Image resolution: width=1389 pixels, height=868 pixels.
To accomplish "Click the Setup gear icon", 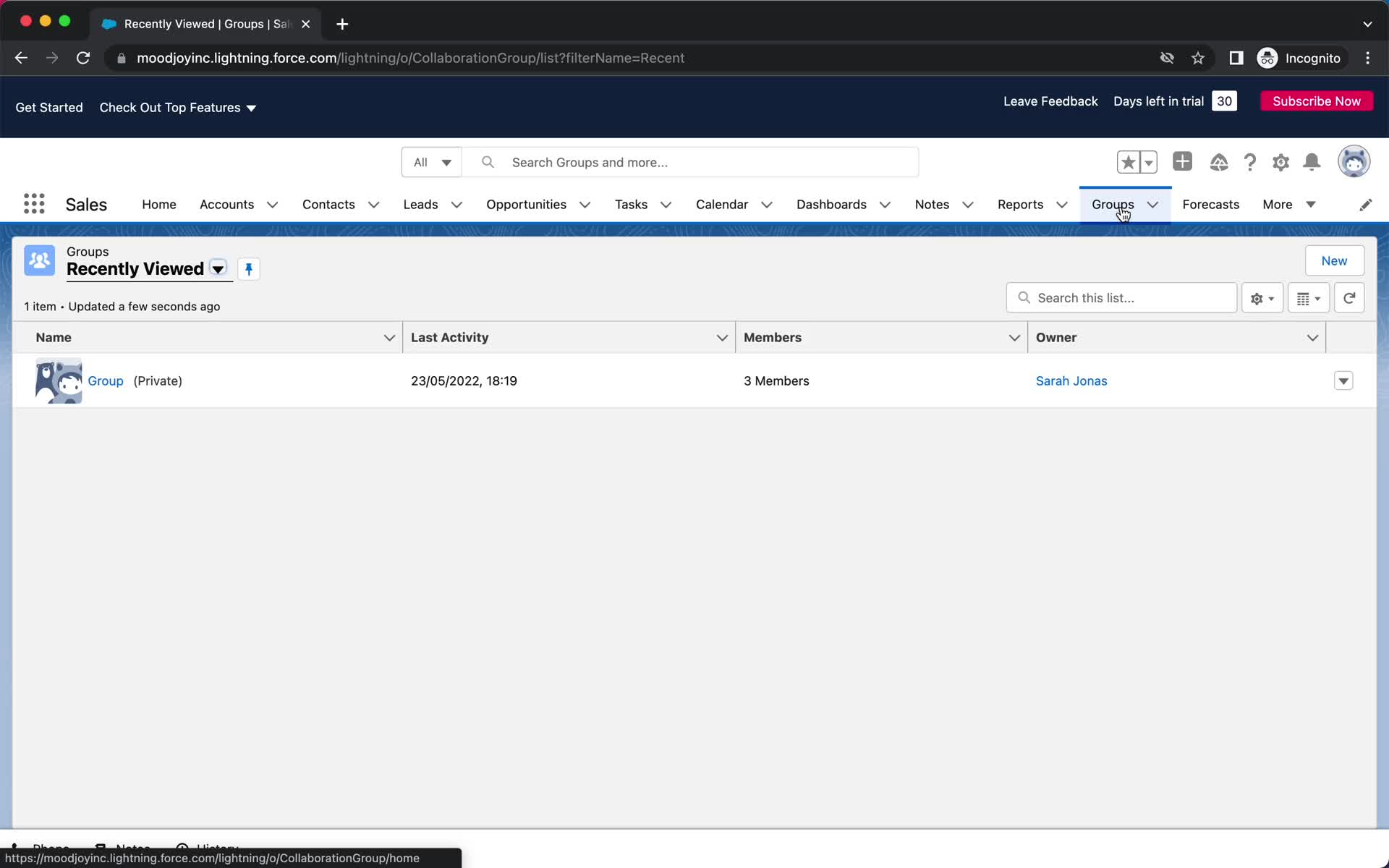I will click(1281, 162).
